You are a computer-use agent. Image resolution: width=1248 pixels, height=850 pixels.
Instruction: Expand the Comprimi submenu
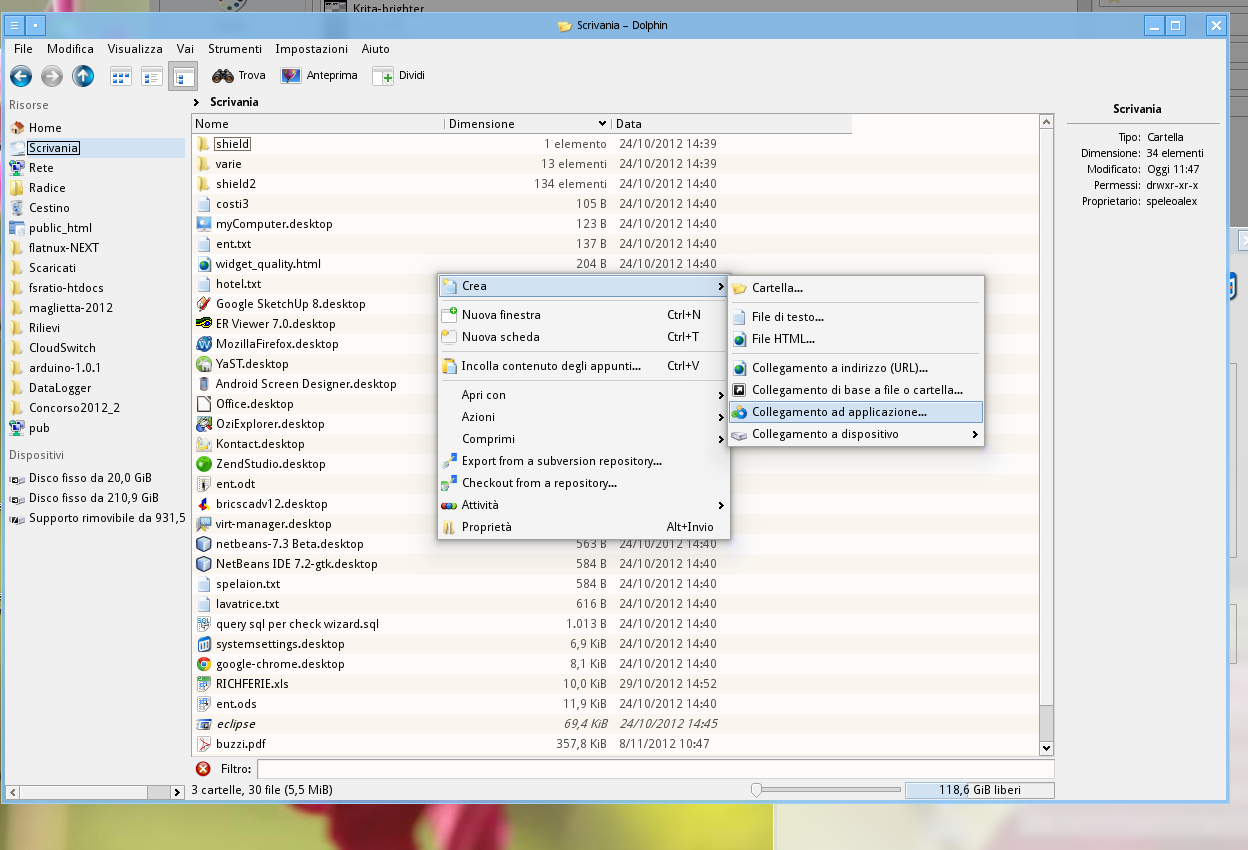coord(584,439)
